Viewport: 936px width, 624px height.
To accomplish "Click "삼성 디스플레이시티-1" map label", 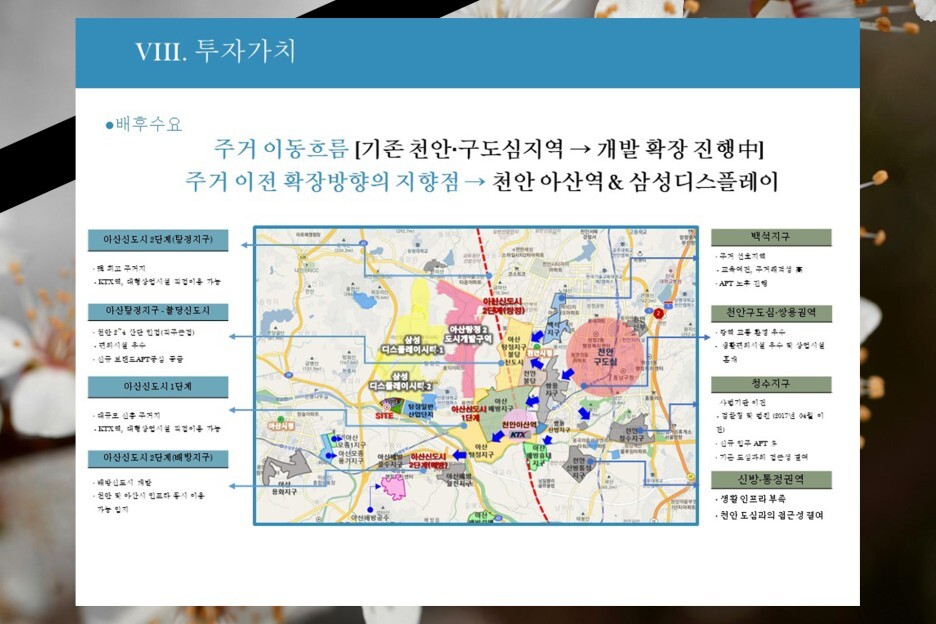I will 412,345.
